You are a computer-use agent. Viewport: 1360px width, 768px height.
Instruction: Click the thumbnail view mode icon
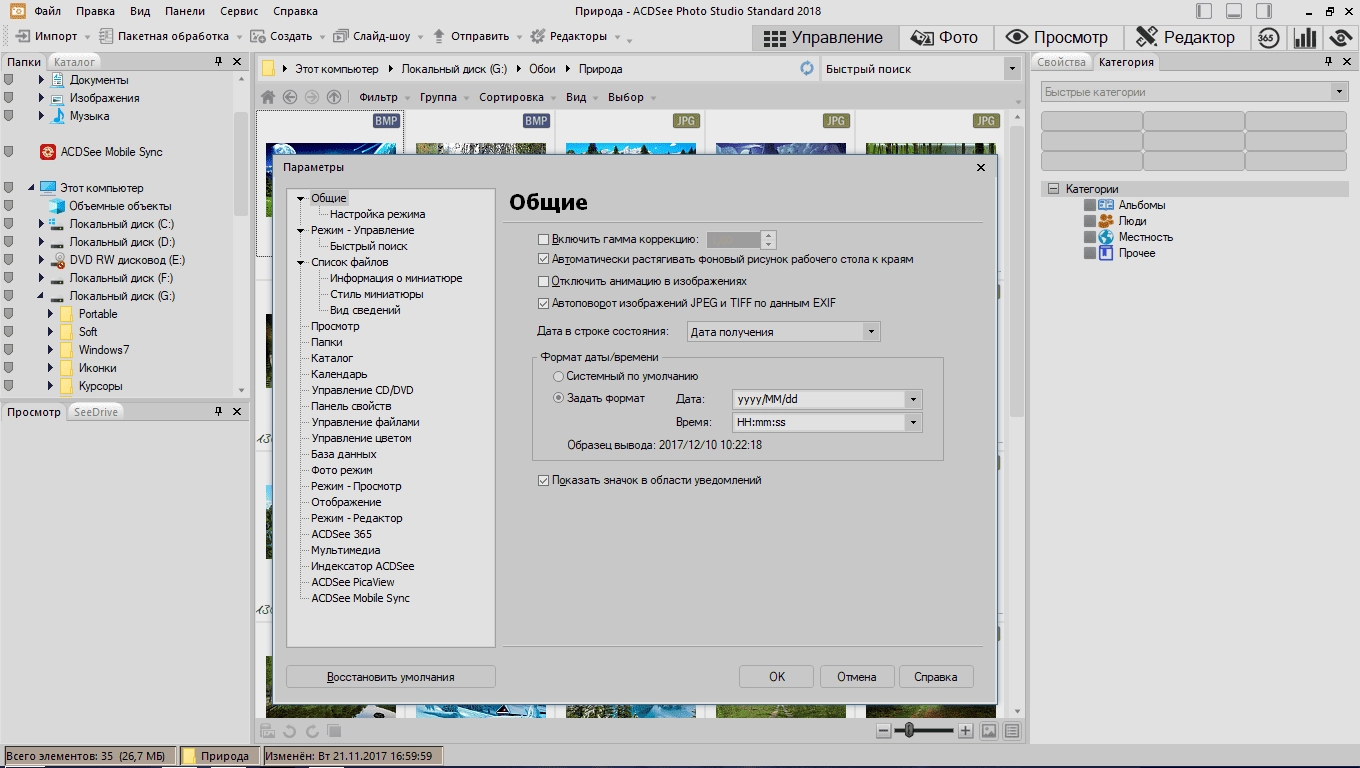[x=988, y=731]
